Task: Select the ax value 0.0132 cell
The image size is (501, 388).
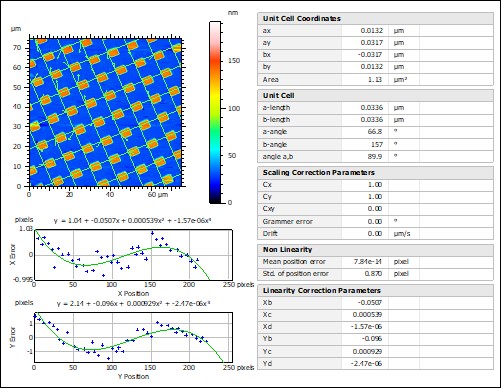Action: [x=365, y=31]
